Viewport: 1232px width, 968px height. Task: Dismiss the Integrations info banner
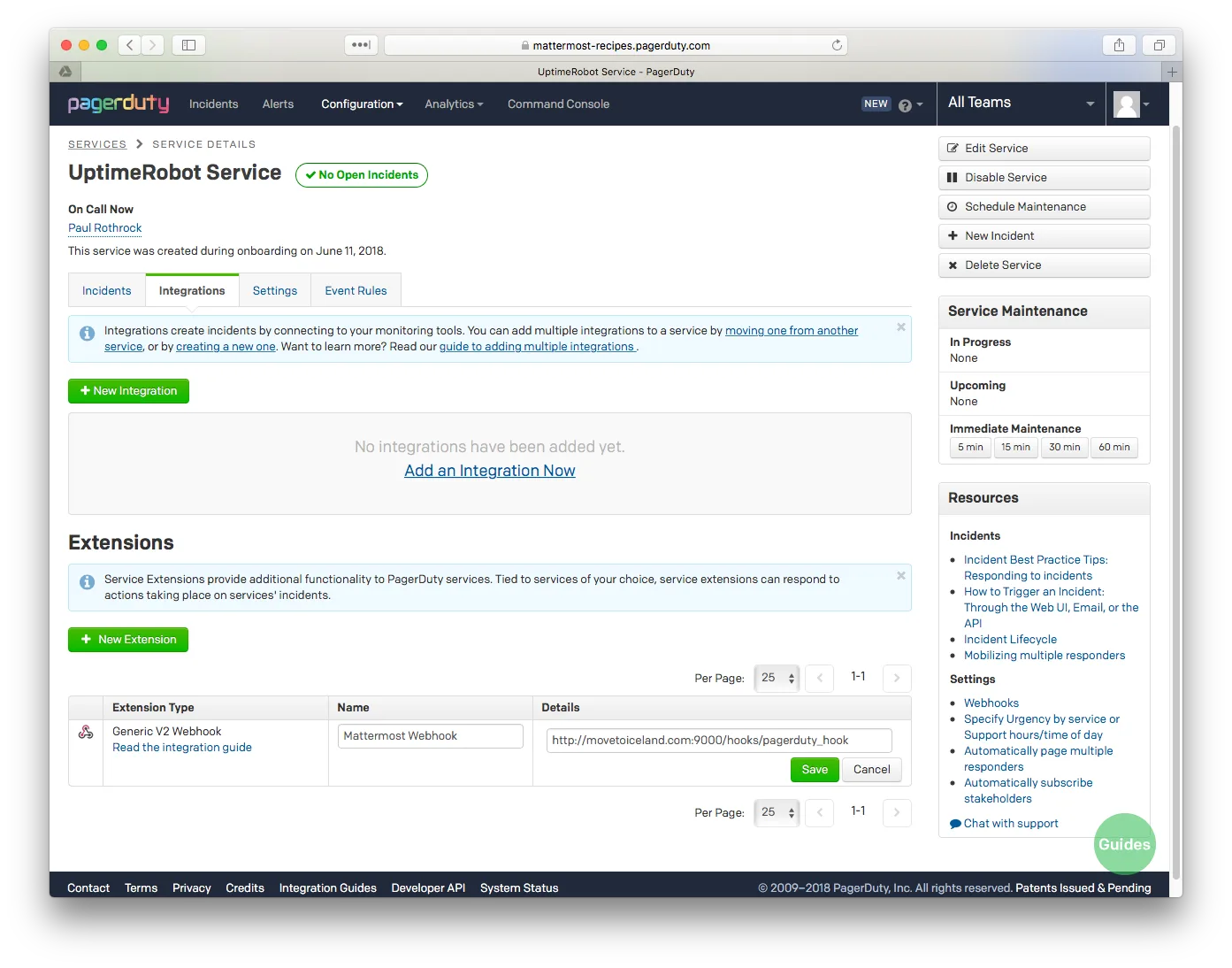(901, 327)
